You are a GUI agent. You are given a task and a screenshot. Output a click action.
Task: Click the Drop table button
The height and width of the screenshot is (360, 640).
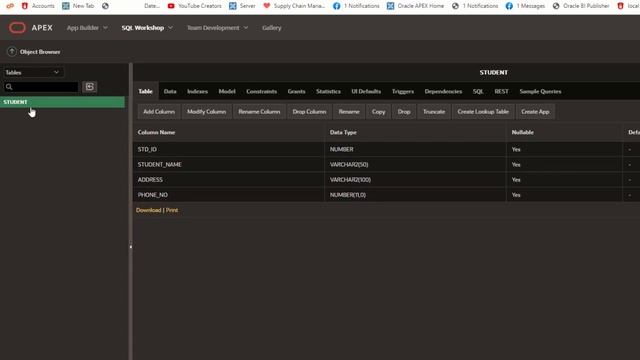click(404, 111)
